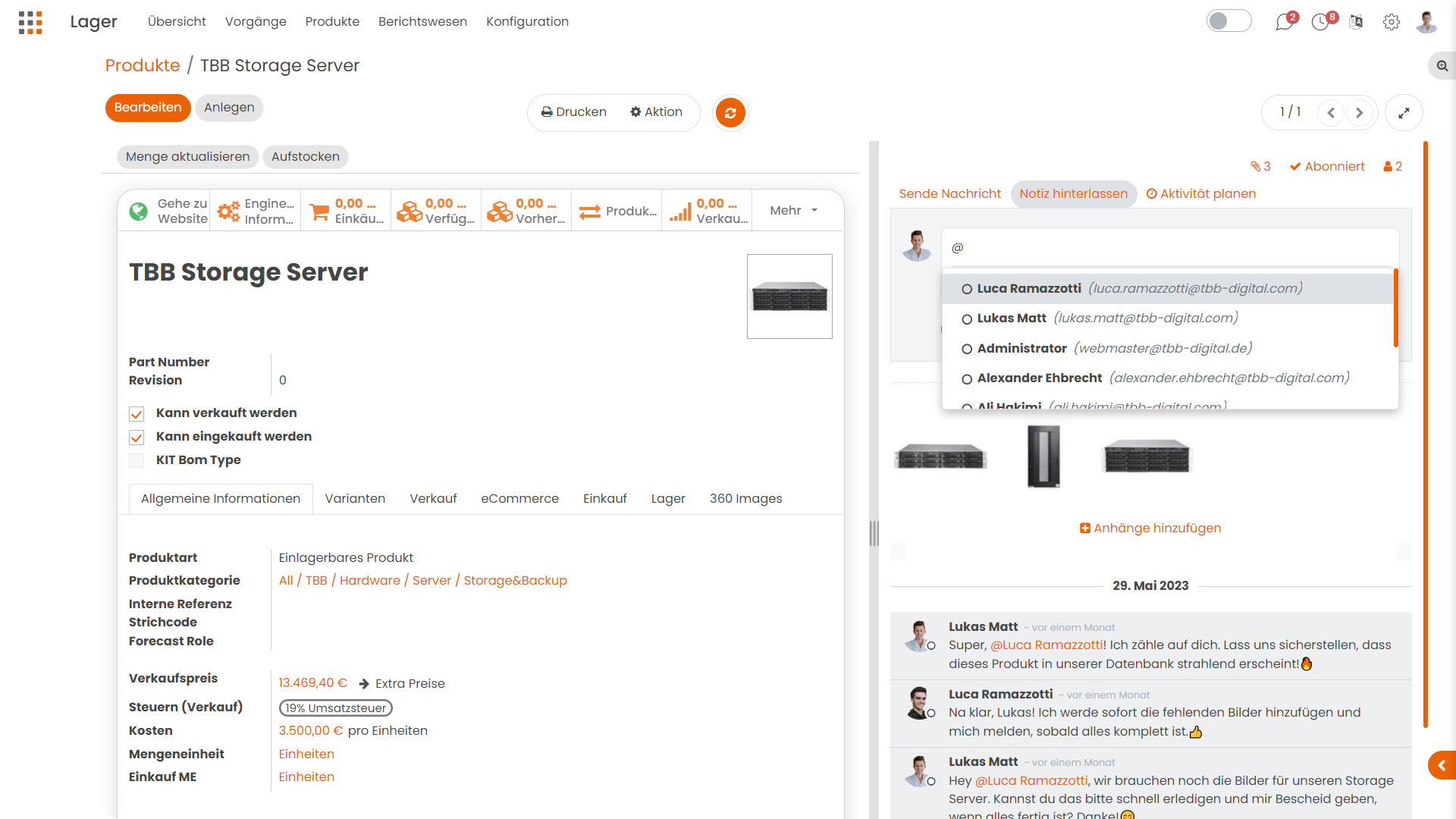Screen dimensions: 1456x819
Task: Switch to the 360 Images tab
Action: 745,499
